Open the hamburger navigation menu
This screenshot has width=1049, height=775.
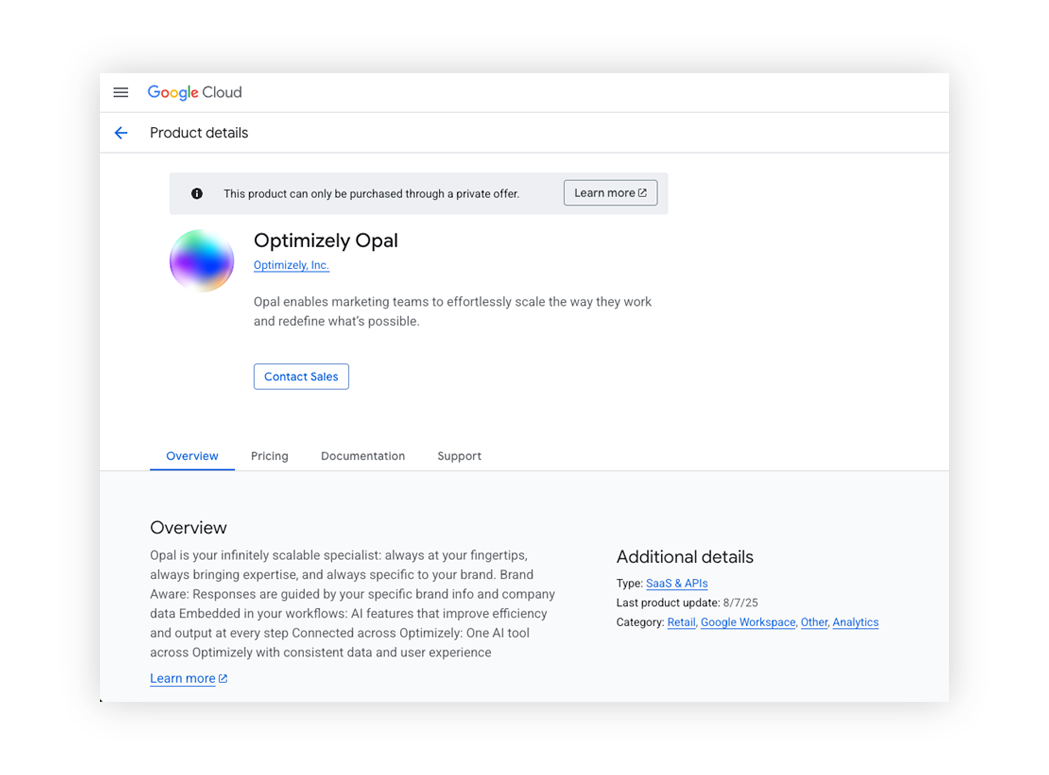(121, 92)
